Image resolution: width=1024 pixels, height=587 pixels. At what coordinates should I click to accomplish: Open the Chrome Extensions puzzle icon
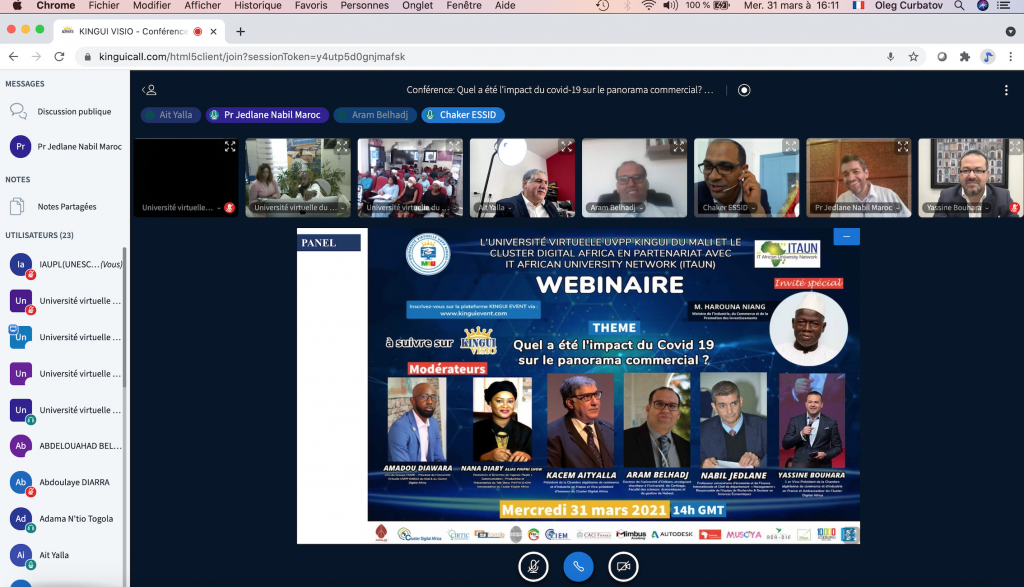pyautogui.click(x=965, y=57)
